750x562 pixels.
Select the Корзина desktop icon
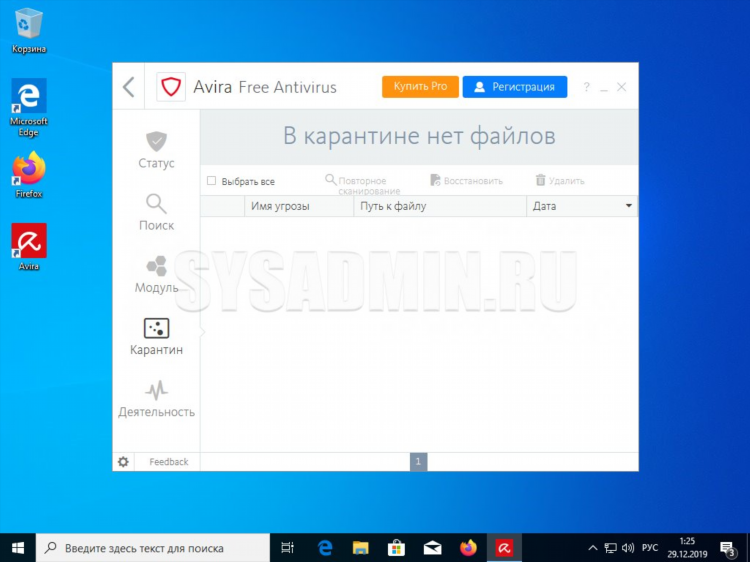[29, 31]
